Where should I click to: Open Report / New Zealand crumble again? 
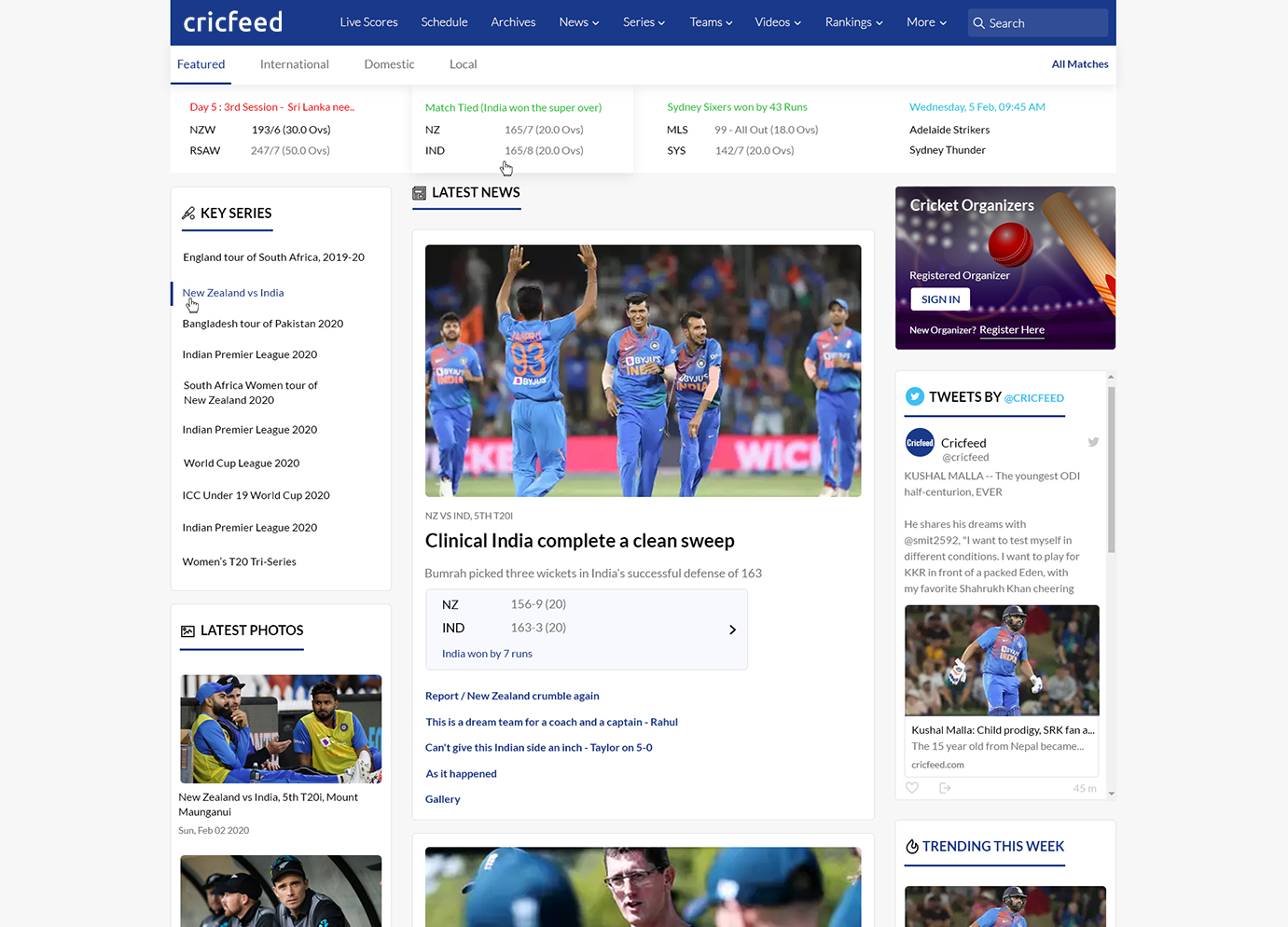click(512, 697)
